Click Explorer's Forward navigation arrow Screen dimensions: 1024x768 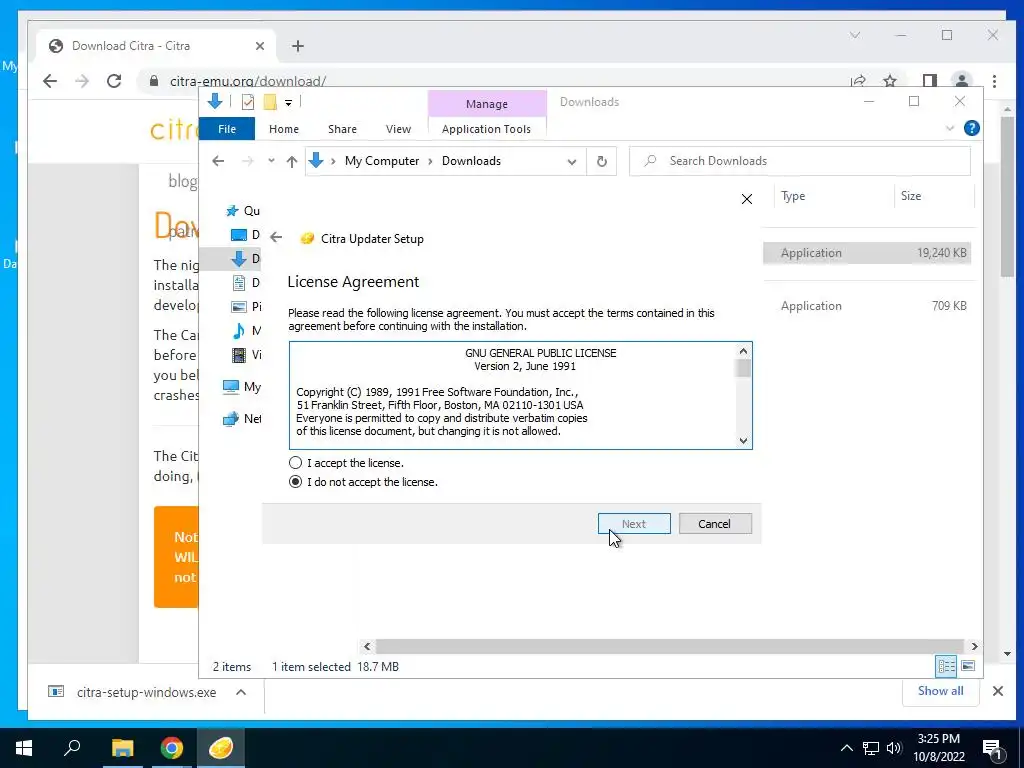(x=248, y=161)
